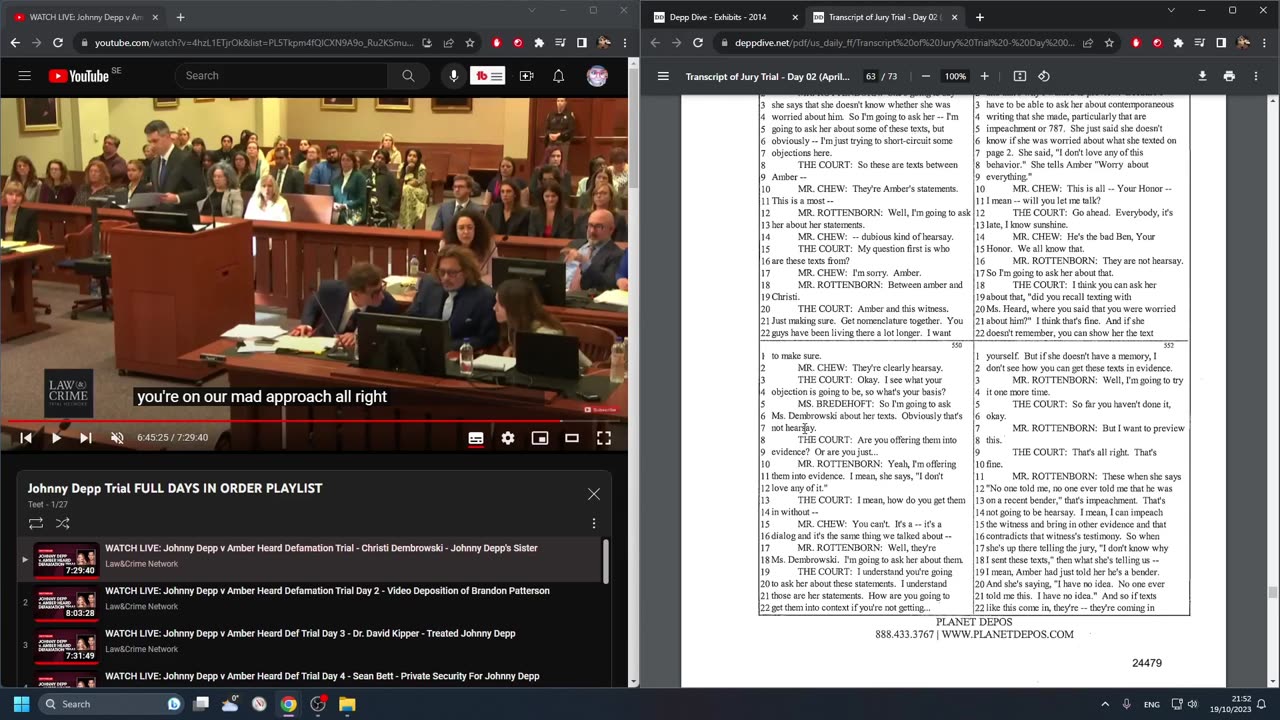1280x720 pixels.
Task: Play the paused YouTube video
Action: click(56, 438)
